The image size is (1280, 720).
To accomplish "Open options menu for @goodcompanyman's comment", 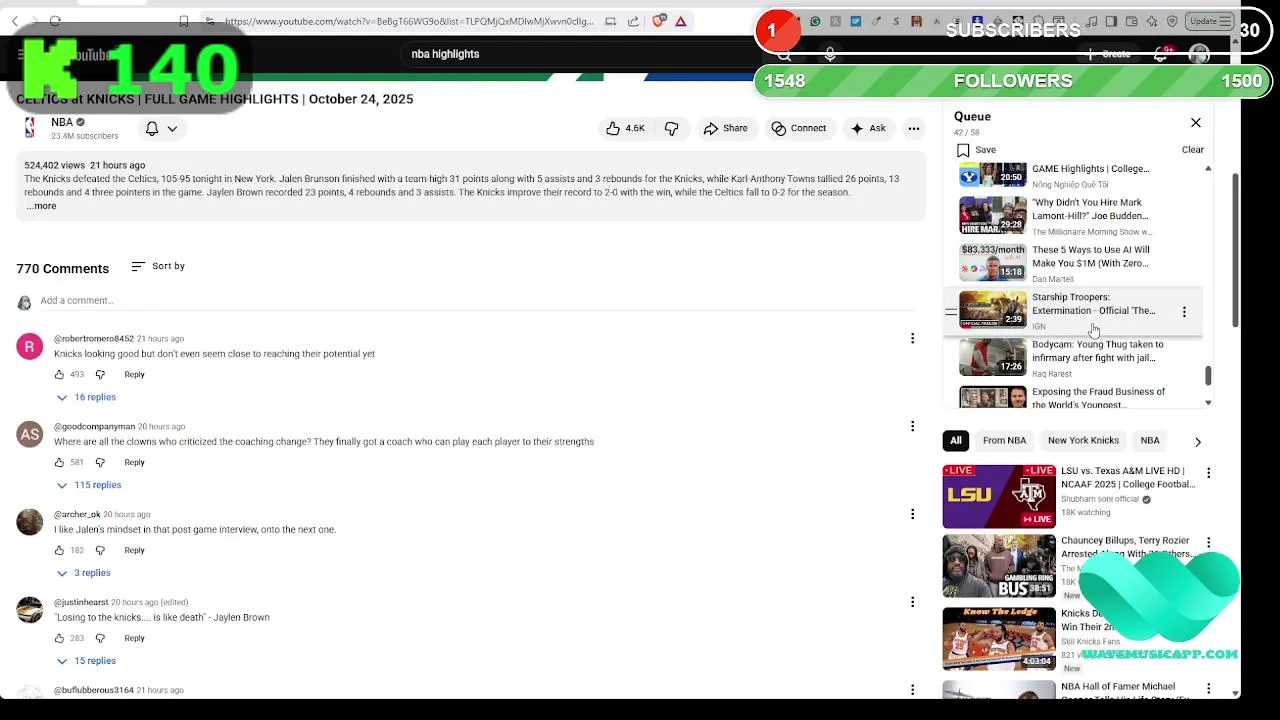I will coord(912,426).
